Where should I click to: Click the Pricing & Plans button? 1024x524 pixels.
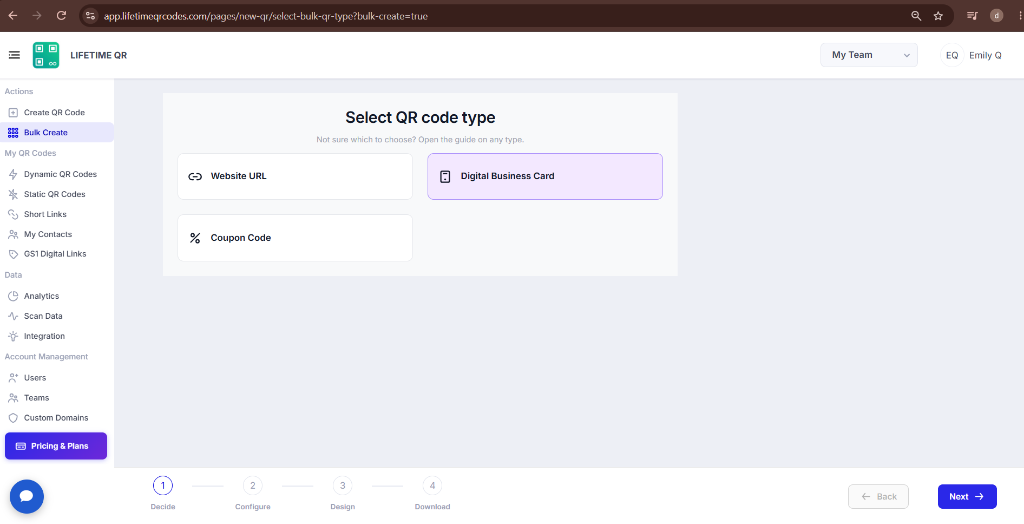click(56, 446)
